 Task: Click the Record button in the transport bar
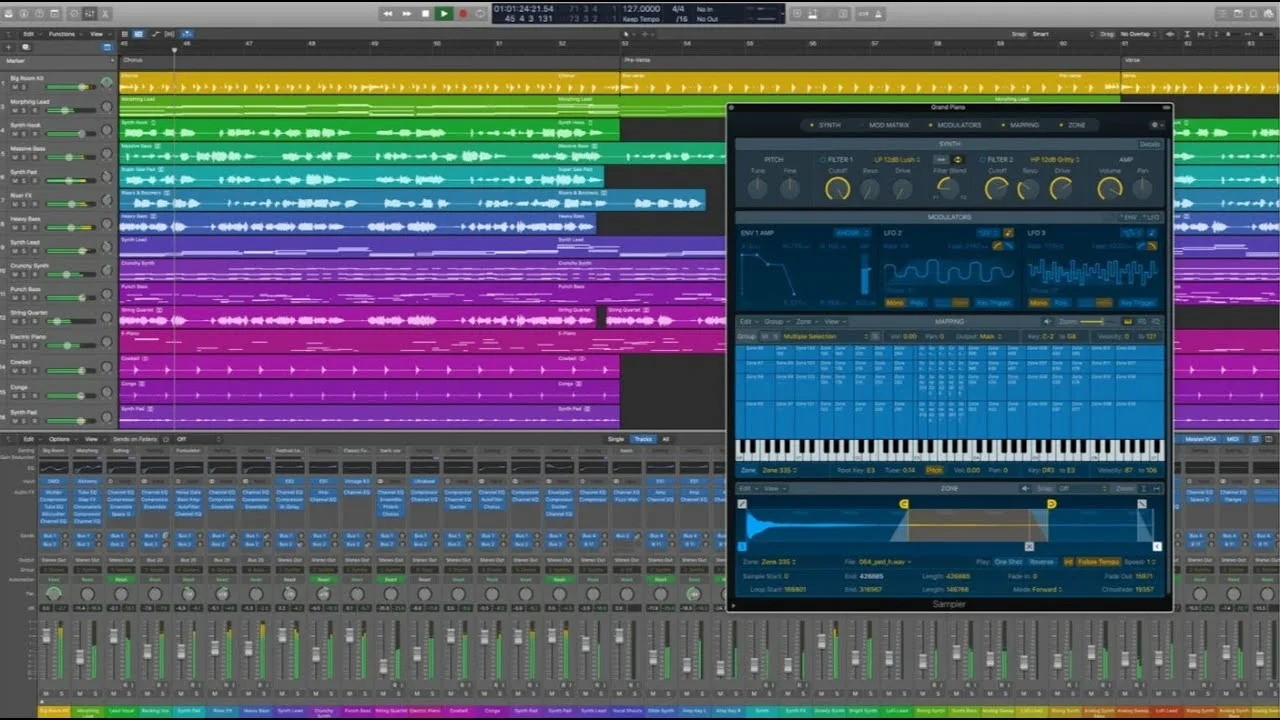click(x=464, y=13)
